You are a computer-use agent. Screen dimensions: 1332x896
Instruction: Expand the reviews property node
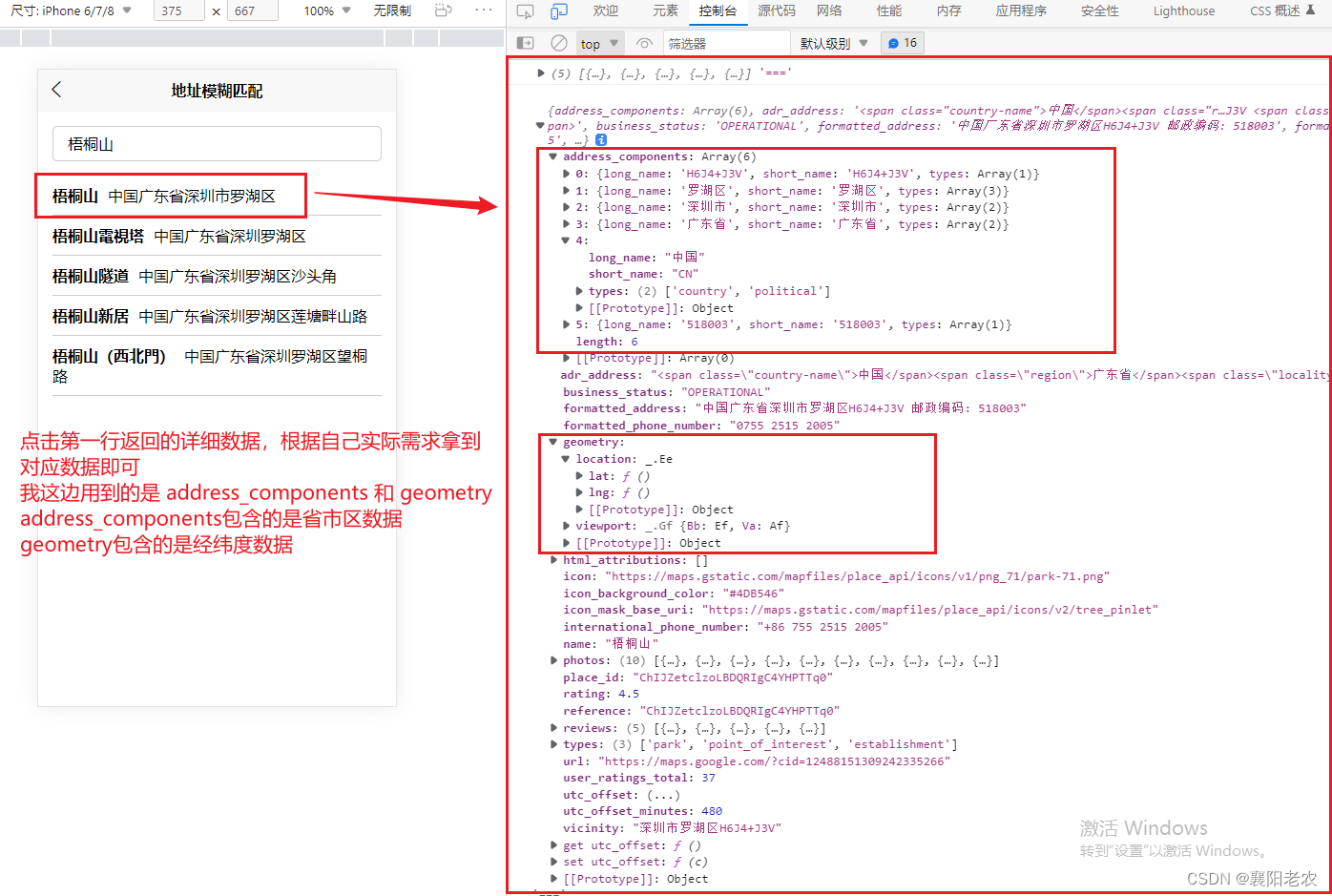pyautogui.click(x=553, y=727)
